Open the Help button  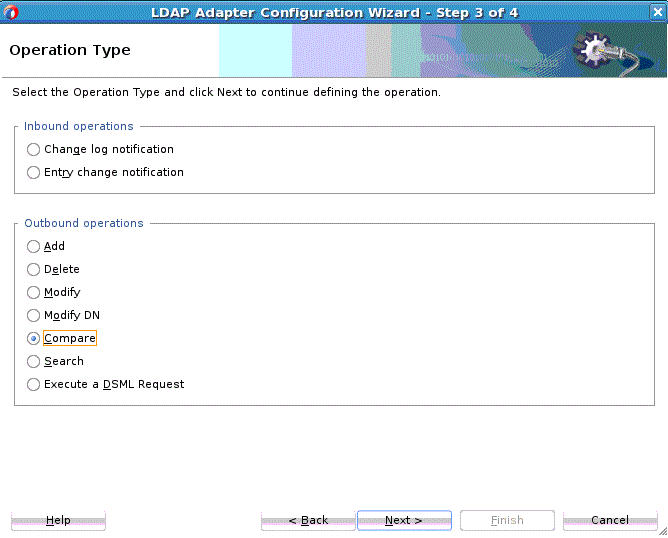point(58,521)
